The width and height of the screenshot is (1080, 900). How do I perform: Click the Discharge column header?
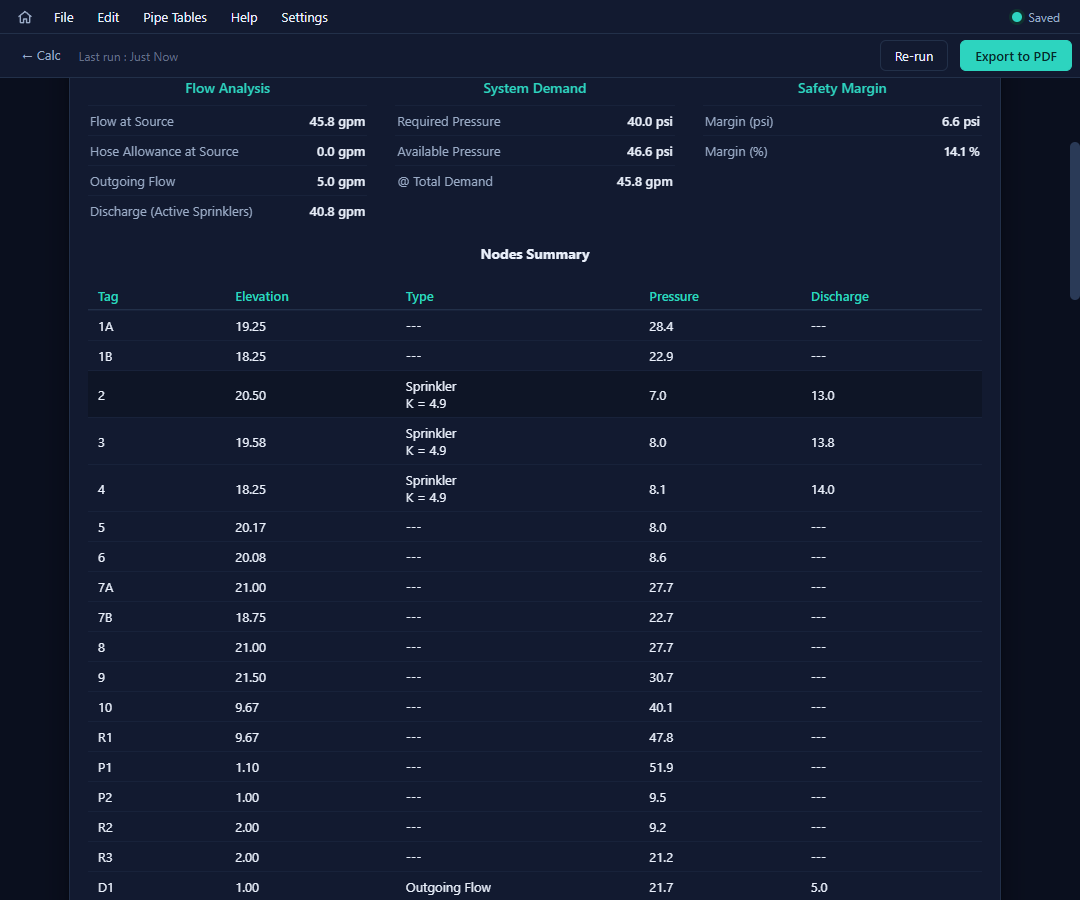click(840, 296)
